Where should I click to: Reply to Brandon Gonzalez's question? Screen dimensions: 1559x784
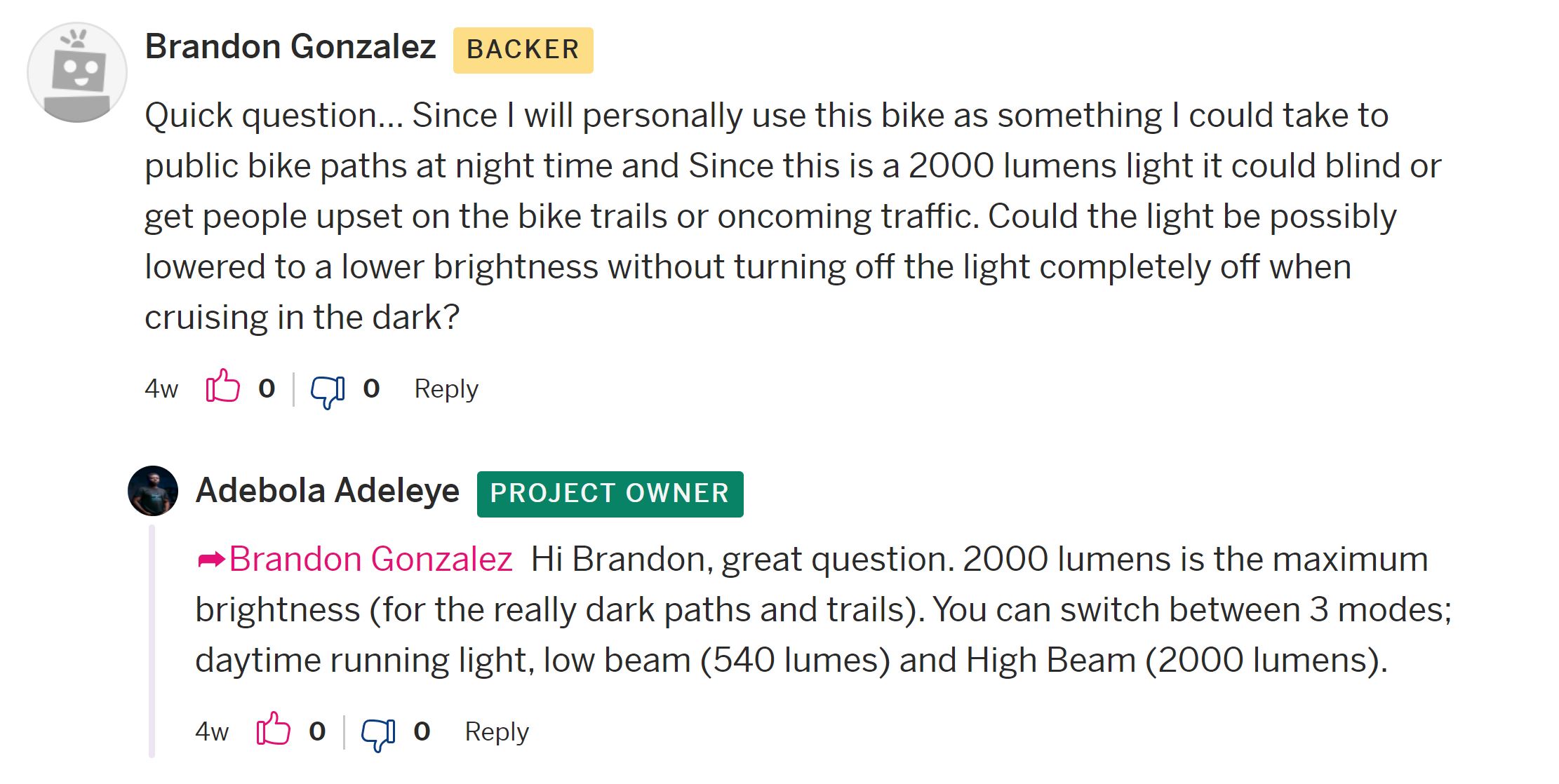(x=446, y=389)
